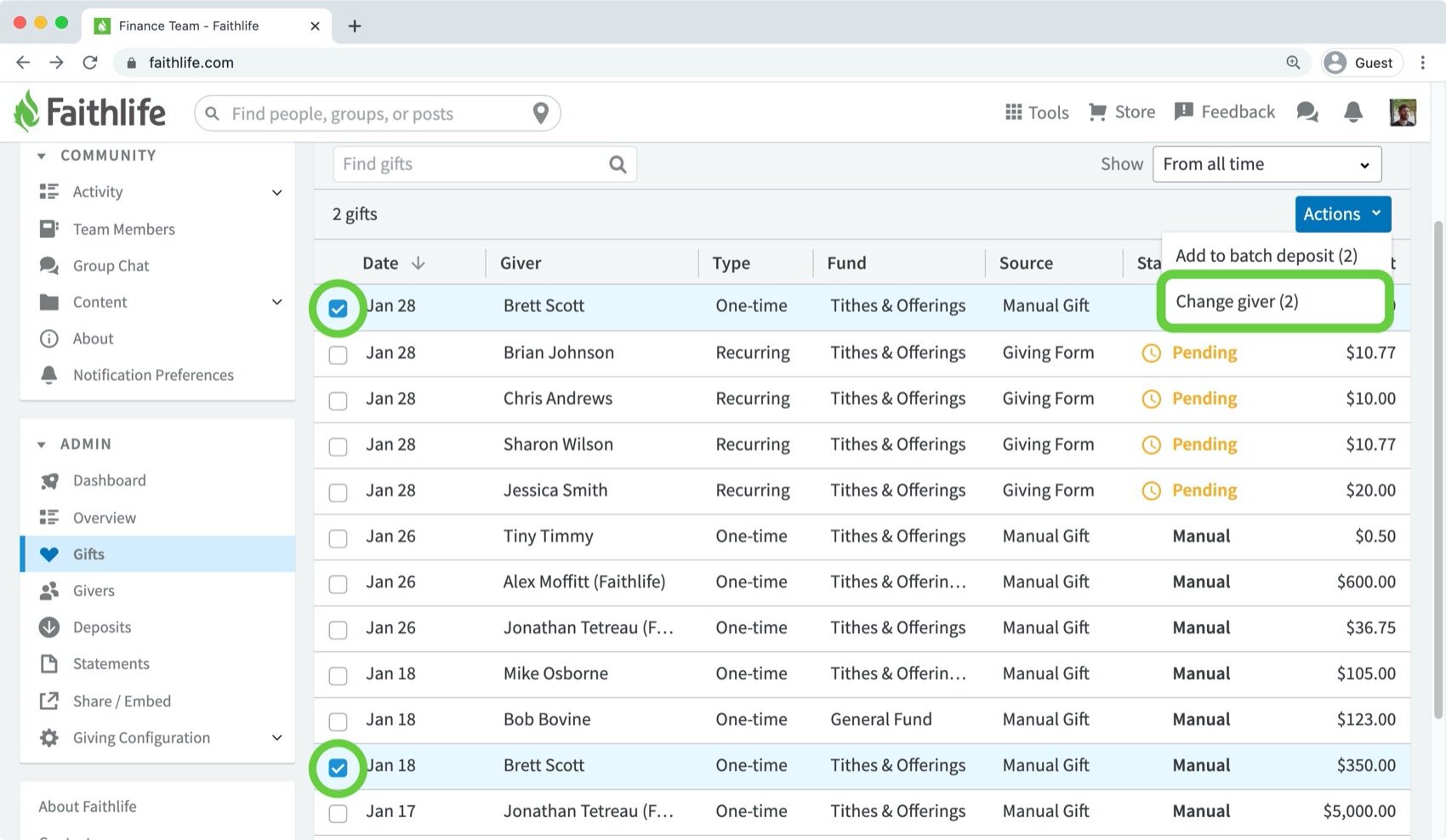1446x840 pixels.
Task: Expand the Giving Configuration chevron
Action: [x=276, y=738]
